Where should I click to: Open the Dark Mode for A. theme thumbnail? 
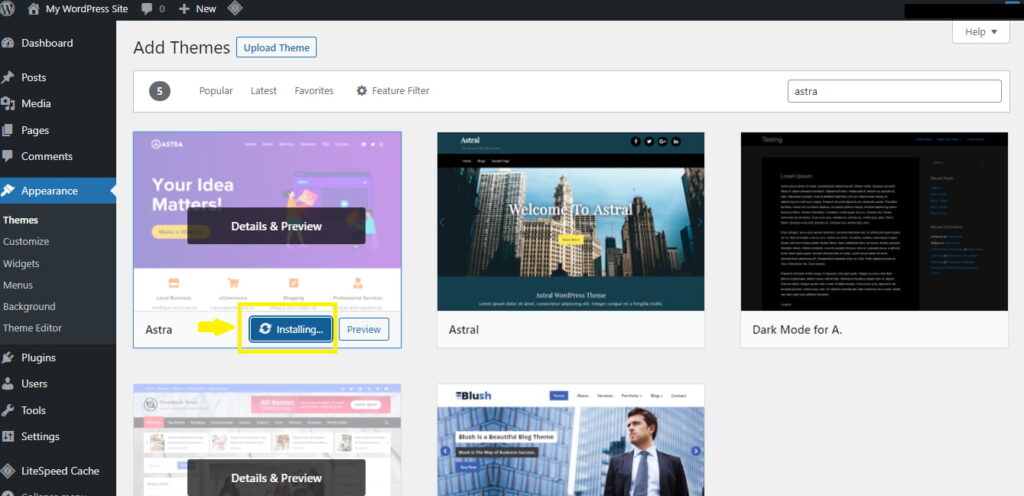point(874,221)
